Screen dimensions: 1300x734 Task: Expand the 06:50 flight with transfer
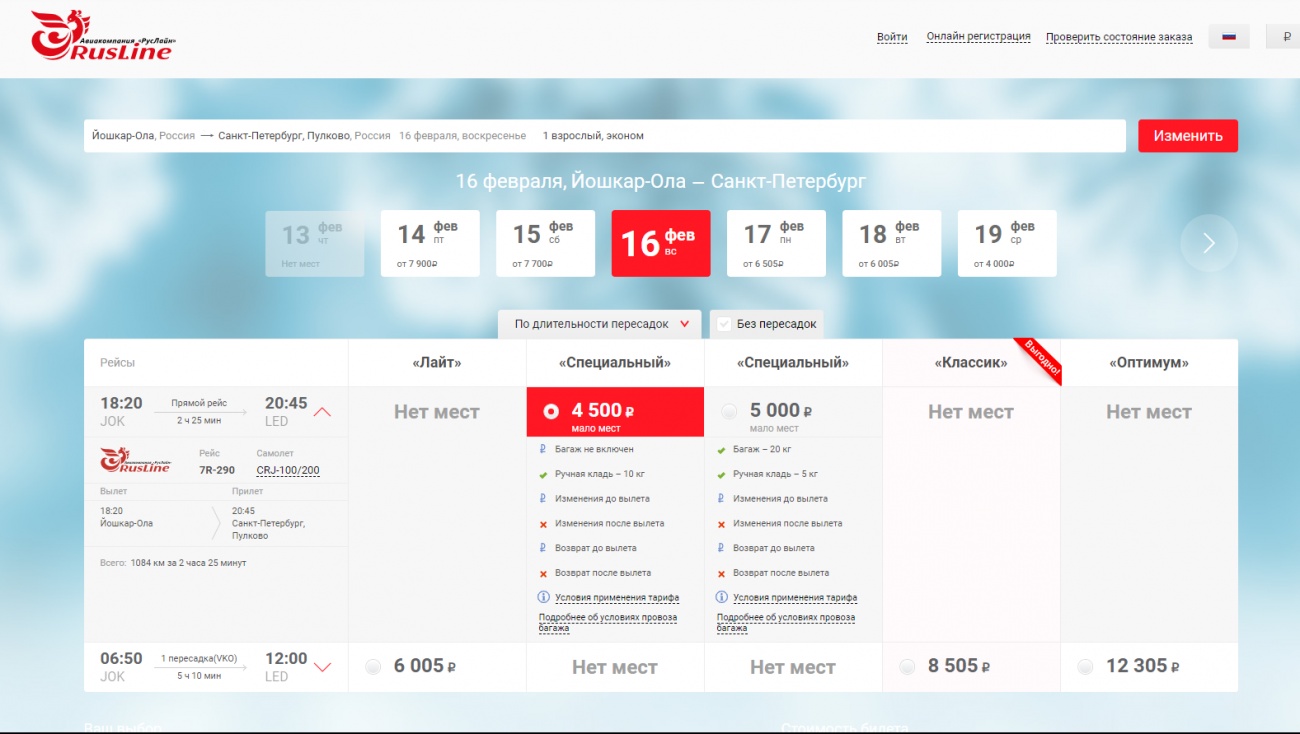click(323, 667)
